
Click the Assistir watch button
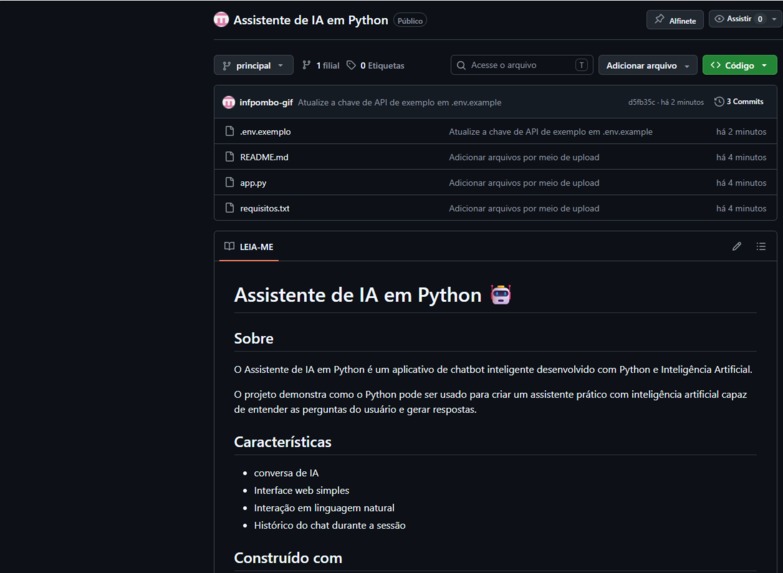[x=738, y=19]
